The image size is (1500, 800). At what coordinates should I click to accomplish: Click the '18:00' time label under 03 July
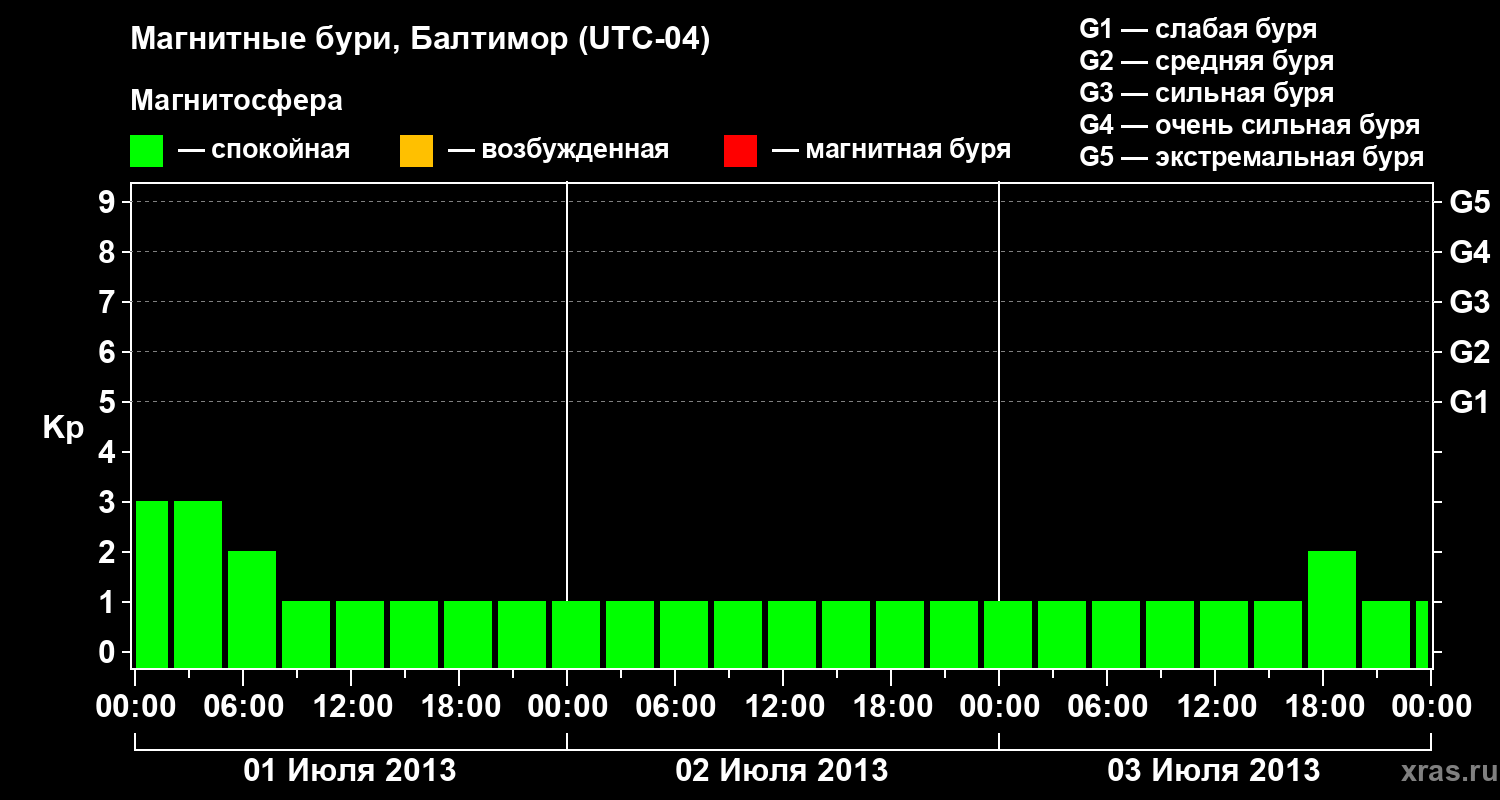click(x=1324, y=706)
